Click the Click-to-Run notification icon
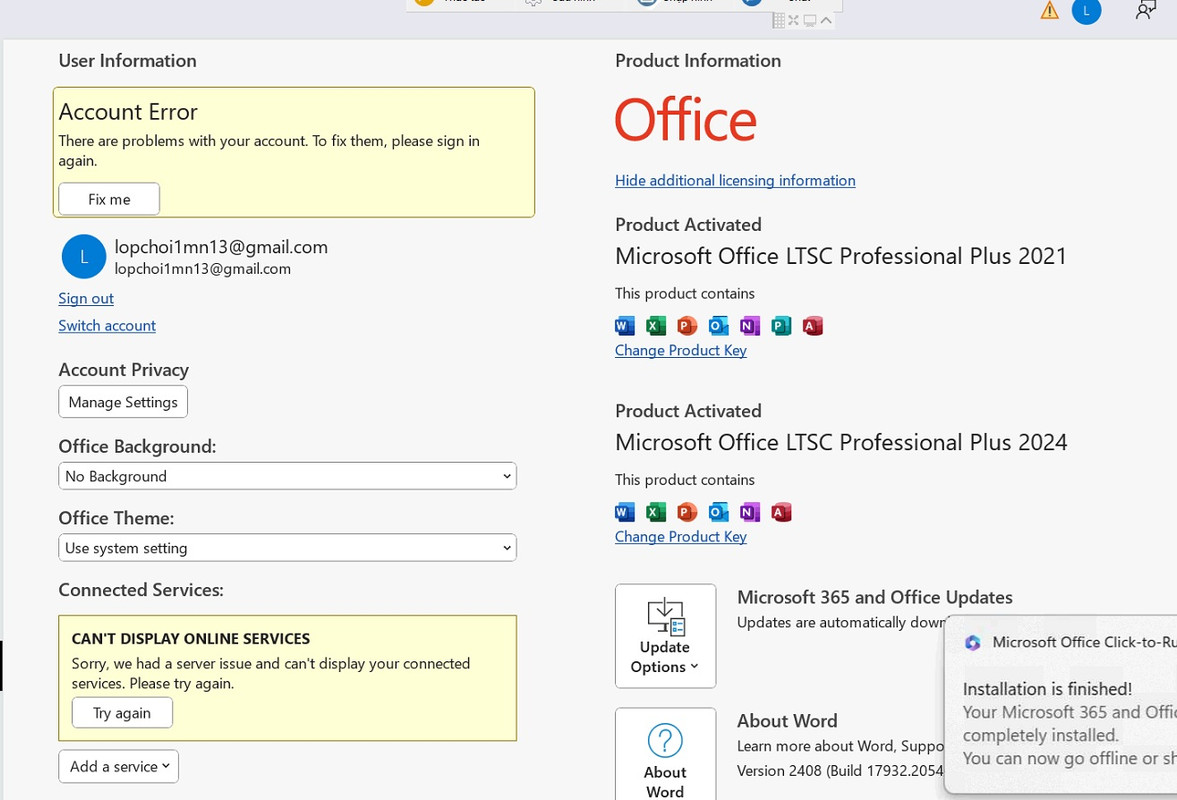Image resolution: width=1177 pixels, height=800 pixels. click(x=973, y=642)
